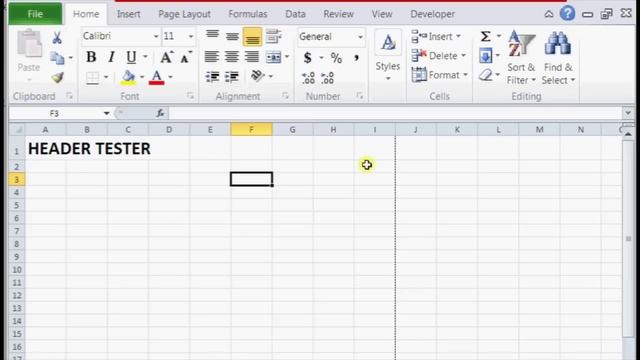Switch to the View tab

pyautogui.click(x=382, y=14)
